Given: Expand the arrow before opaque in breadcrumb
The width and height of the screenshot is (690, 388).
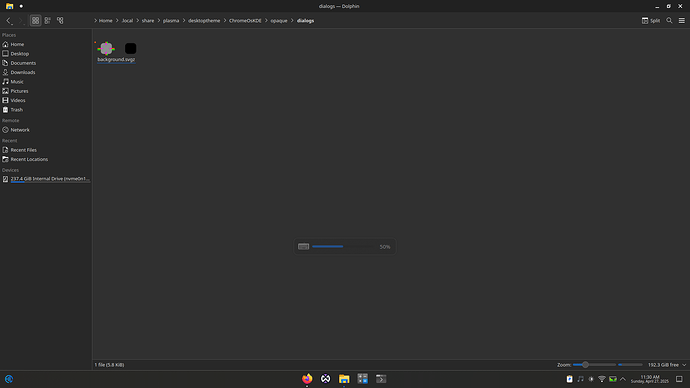Looking at the screenshot, I should (x=266, y=21).
